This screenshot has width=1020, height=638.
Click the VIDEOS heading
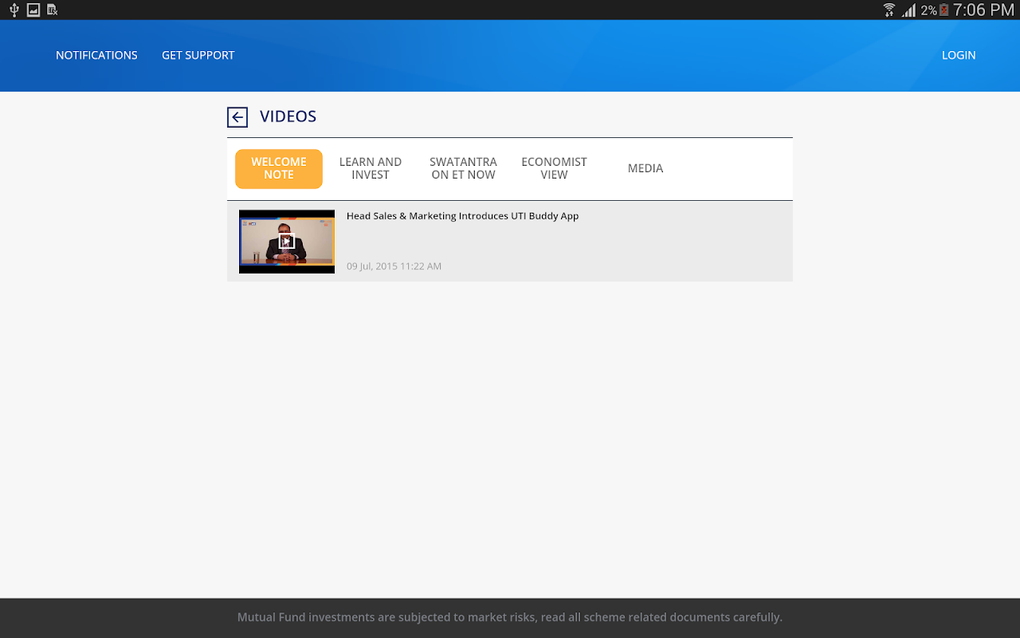288,116
